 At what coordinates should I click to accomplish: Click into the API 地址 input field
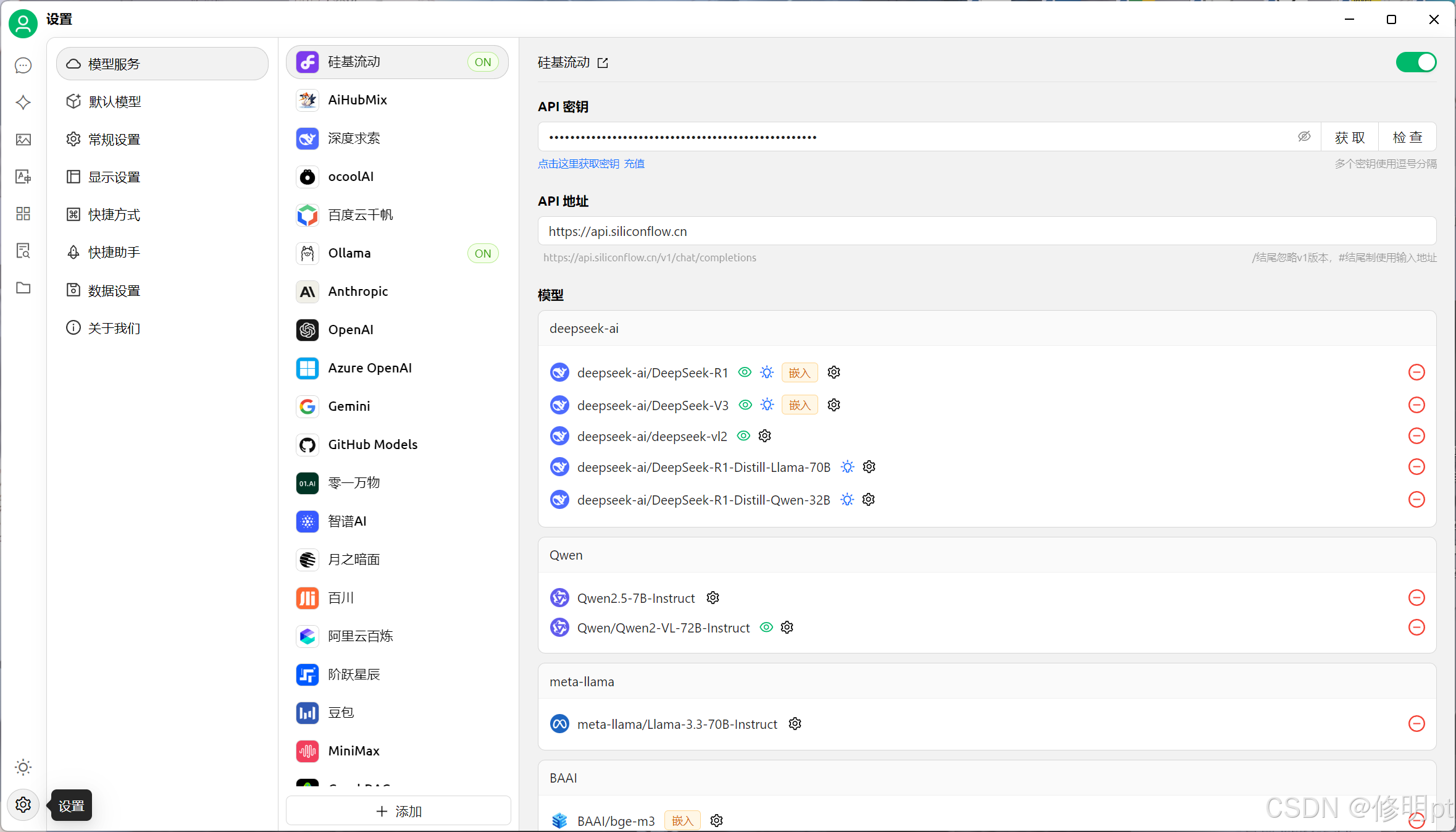(x=986, y=231)
